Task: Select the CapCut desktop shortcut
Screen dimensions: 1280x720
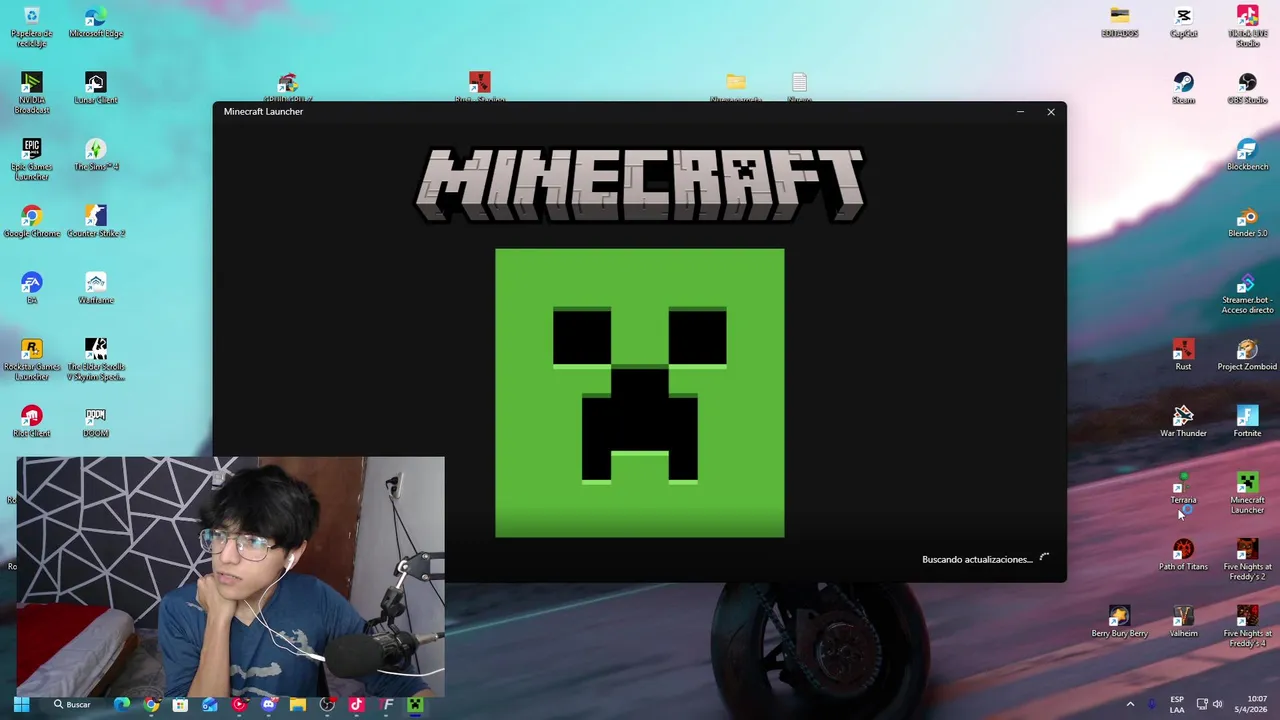Action: pos(1183,22)
